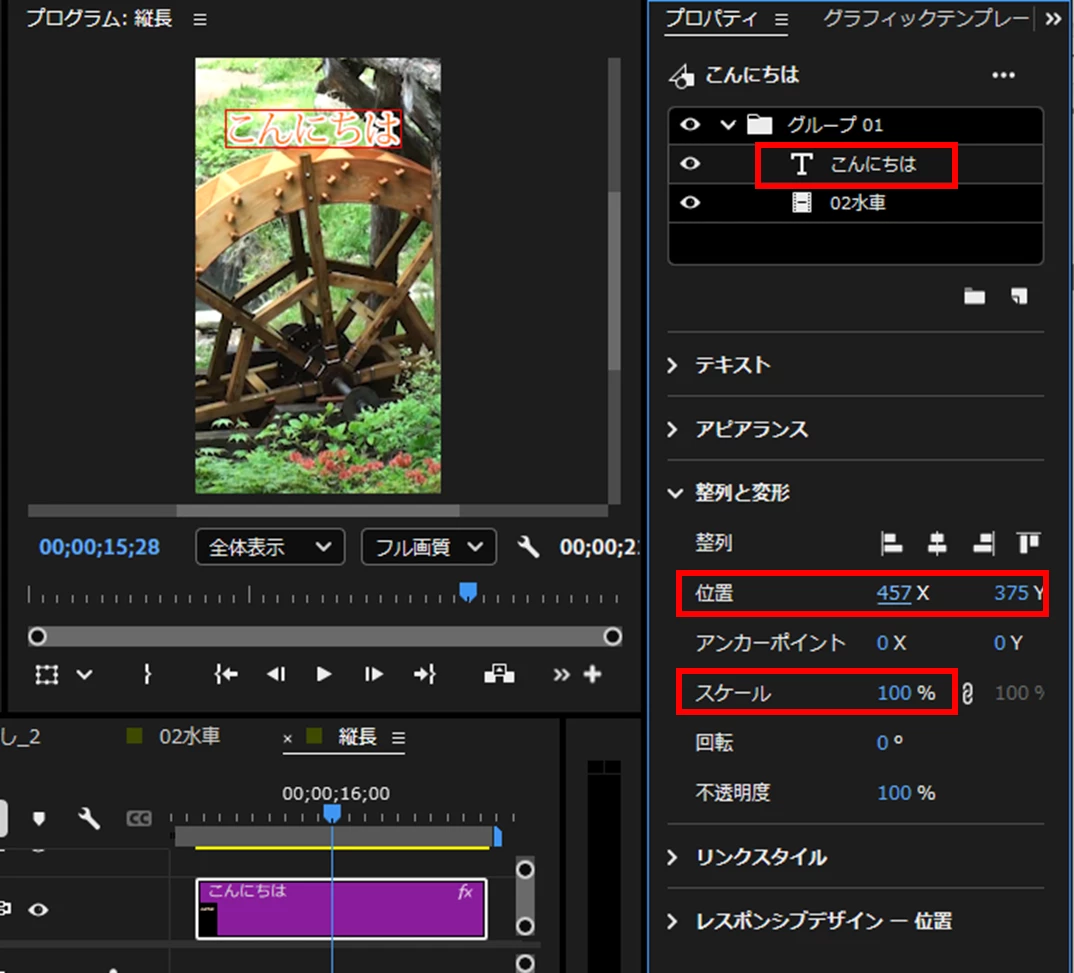This screenshot has height=973, width=1074.
Task: Align horizontal center icon in 整列 row
Action: [x=937, y=544]
